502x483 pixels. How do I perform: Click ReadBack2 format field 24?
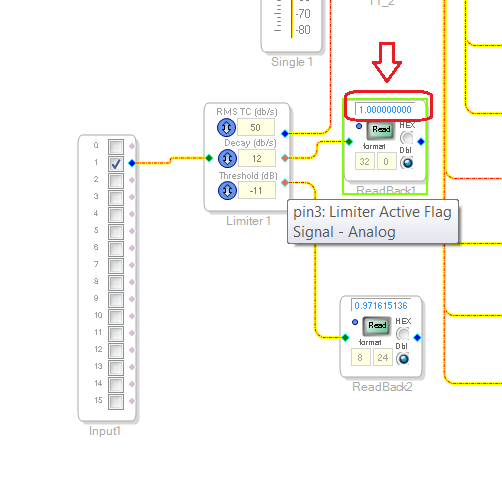383,357
